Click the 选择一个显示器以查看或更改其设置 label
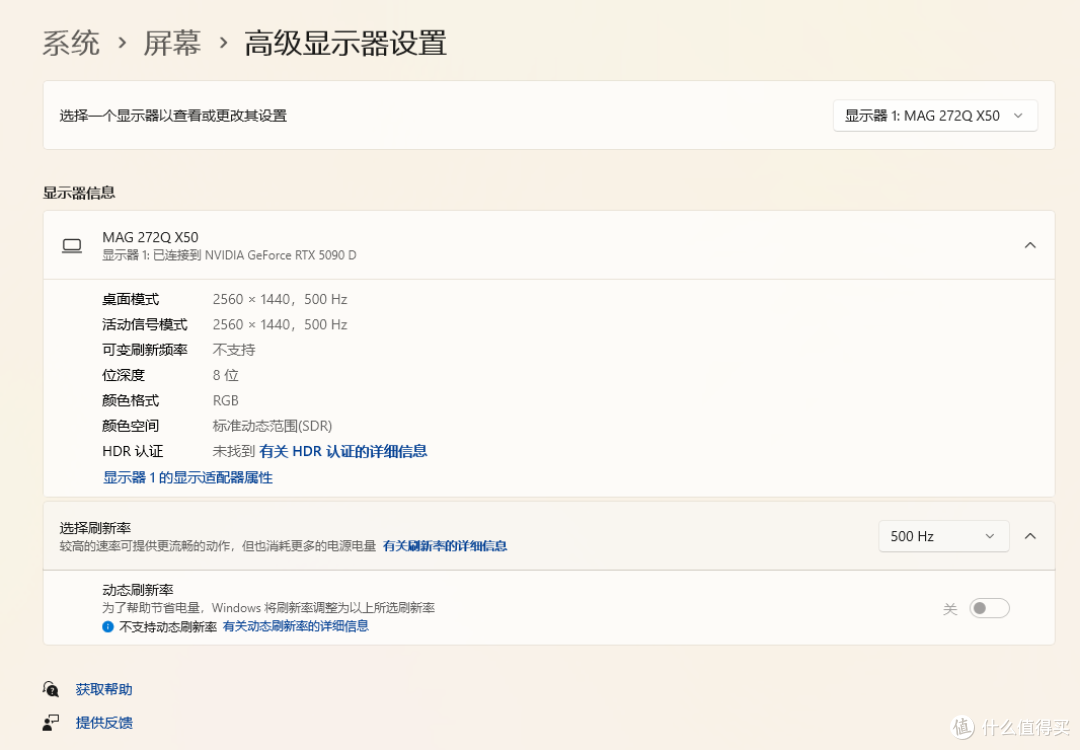 point(173,116)
